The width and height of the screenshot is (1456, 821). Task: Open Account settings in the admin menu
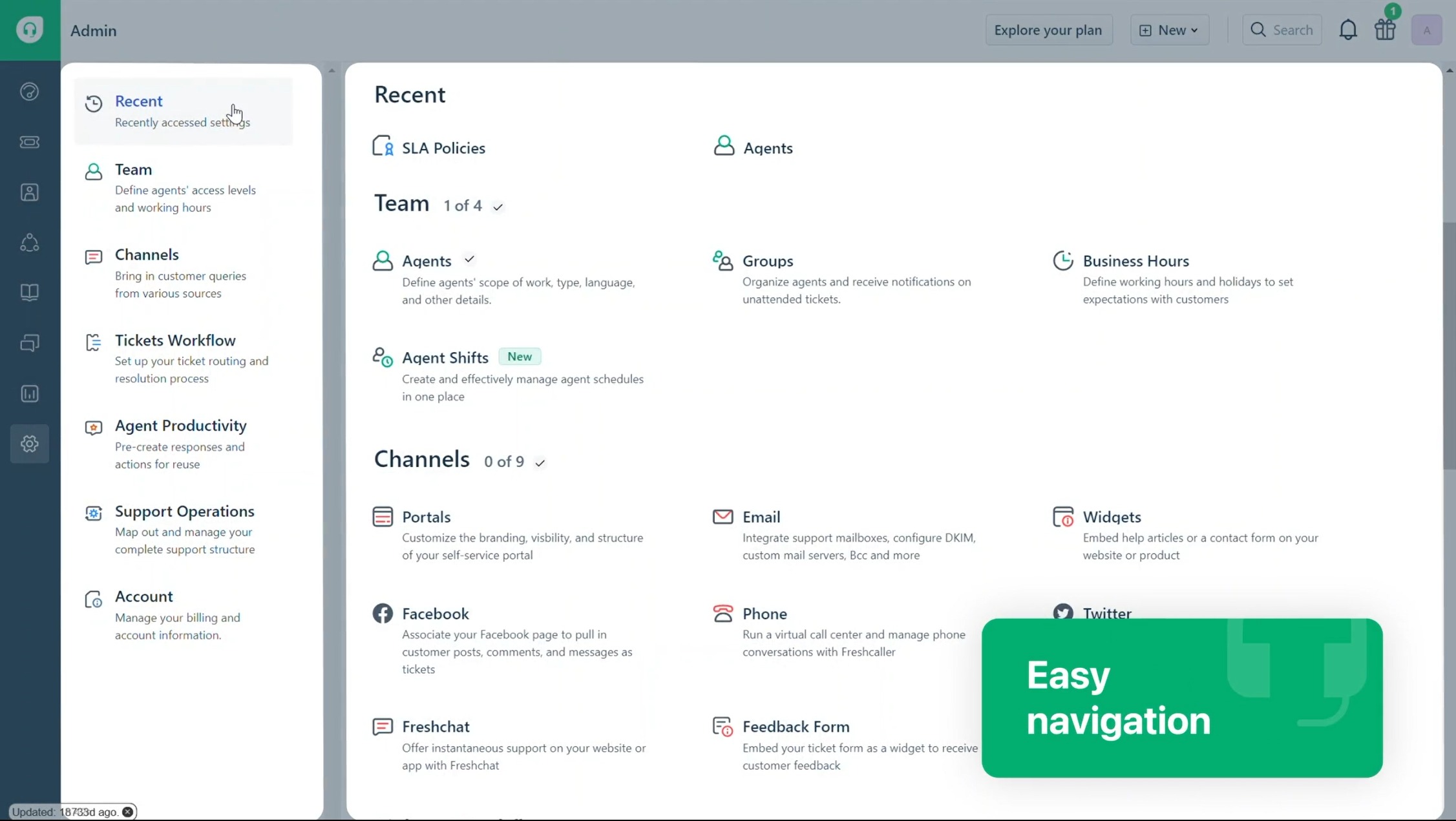pos(144,596)
